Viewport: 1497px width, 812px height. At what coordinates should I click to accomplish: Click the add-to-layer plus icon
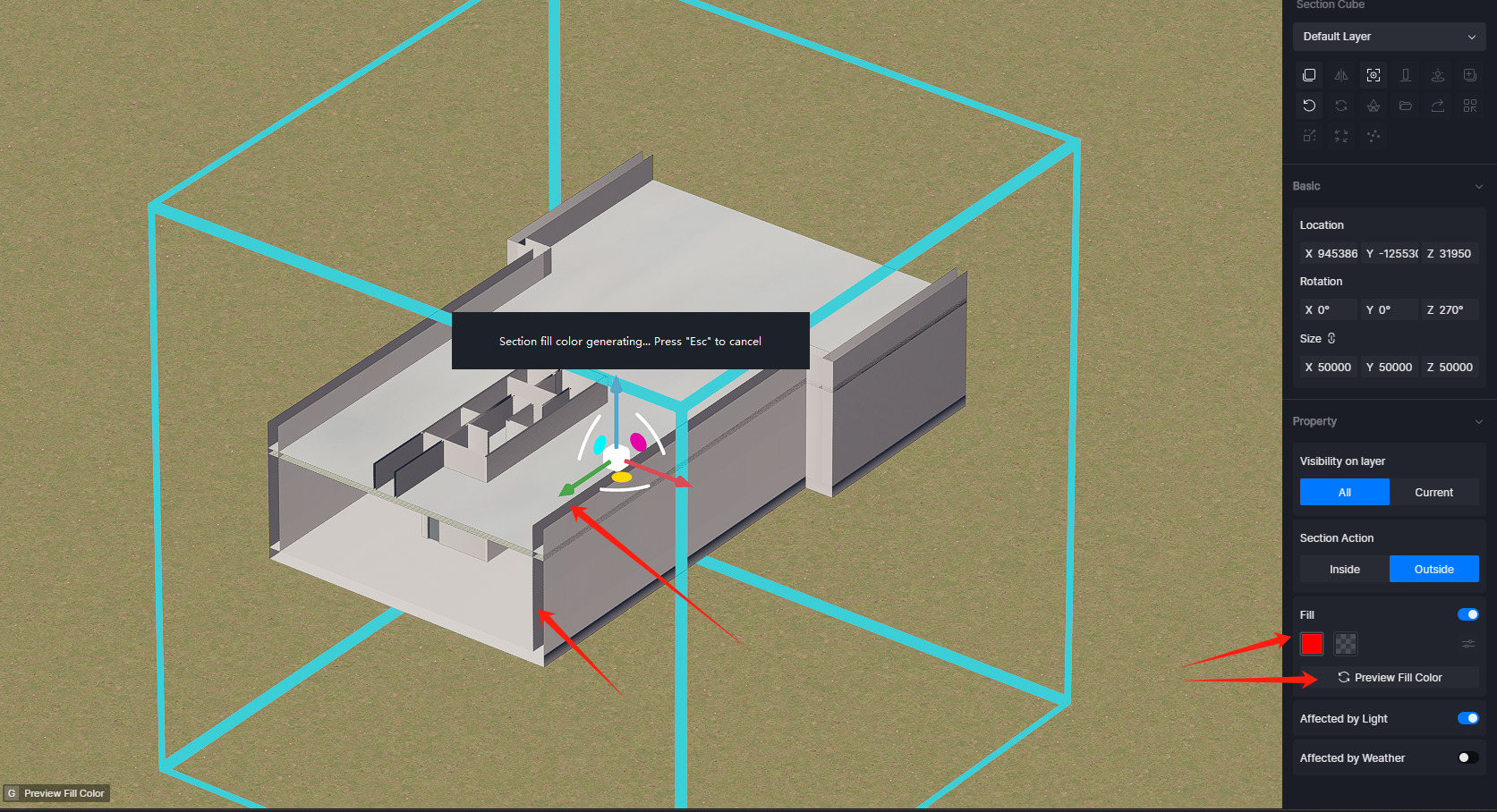click(1470, 75)
